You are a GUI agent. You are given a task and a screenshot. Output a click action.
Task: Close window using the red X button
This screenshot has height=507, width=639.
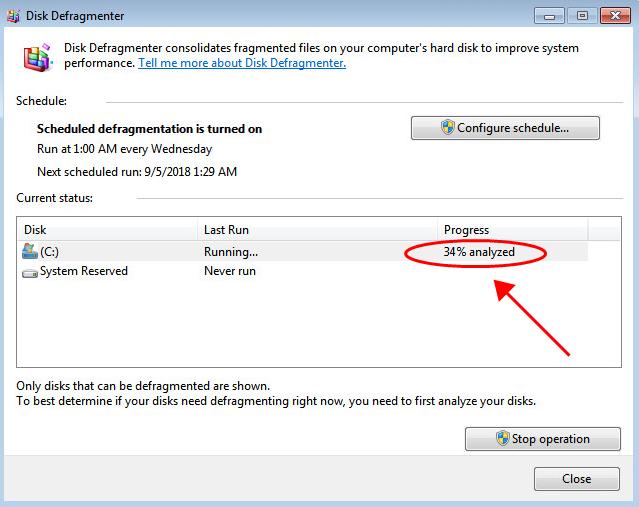tap(615, 16)
